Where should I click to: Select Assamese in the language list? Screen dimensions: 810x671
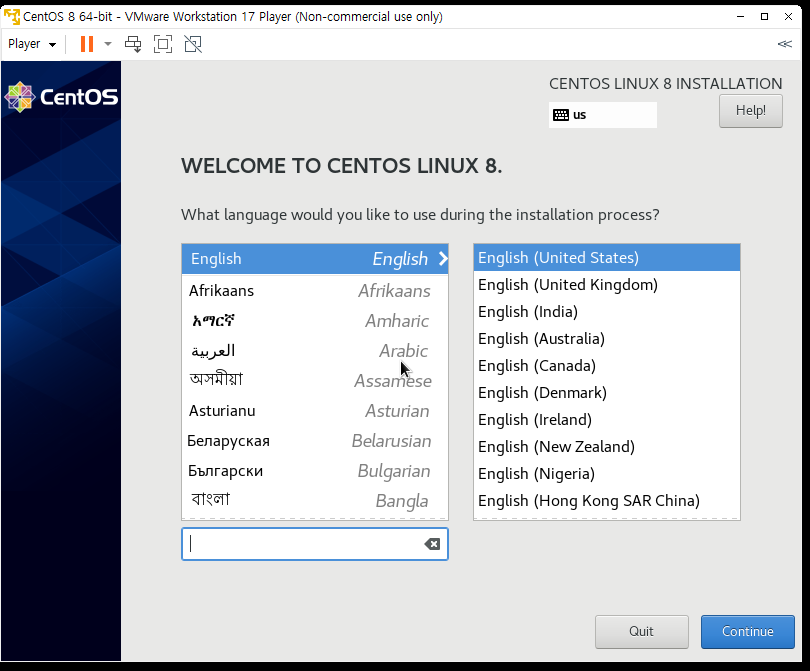pos(315,381)
